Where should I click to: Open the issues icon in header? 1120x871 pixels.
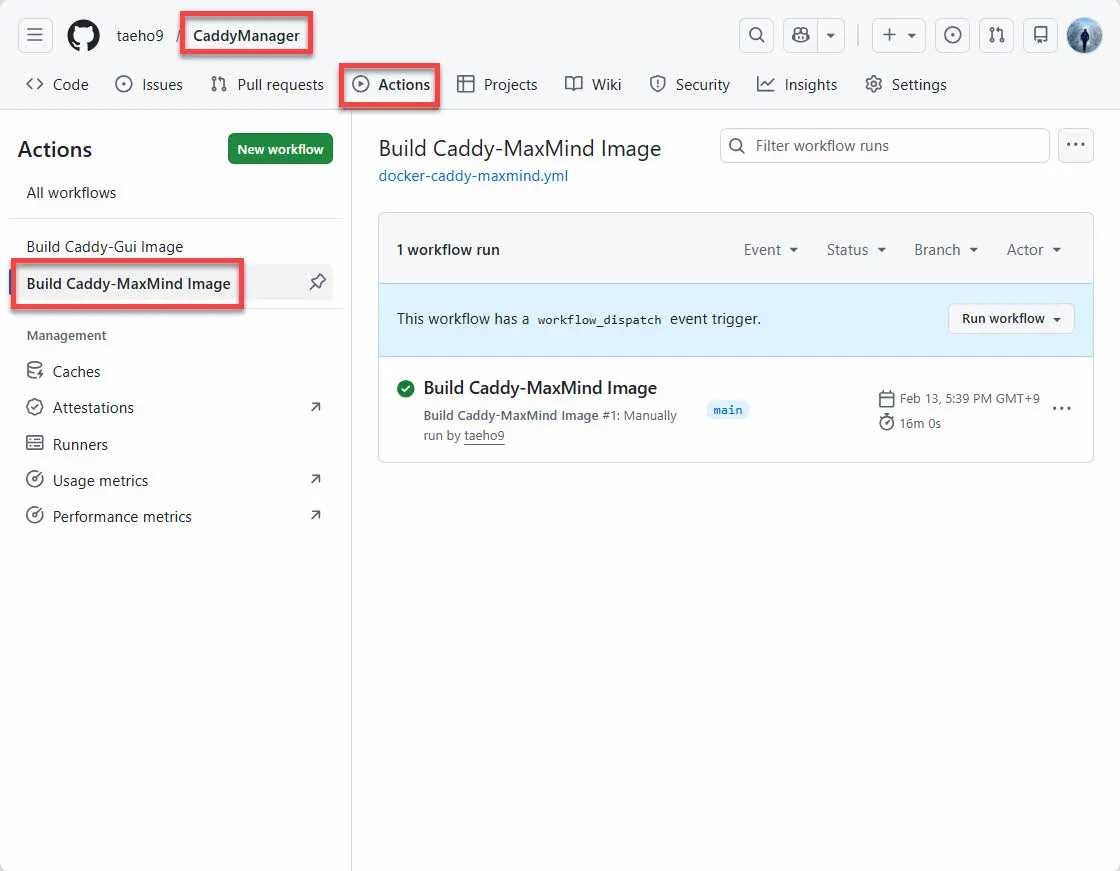[952, 35]
